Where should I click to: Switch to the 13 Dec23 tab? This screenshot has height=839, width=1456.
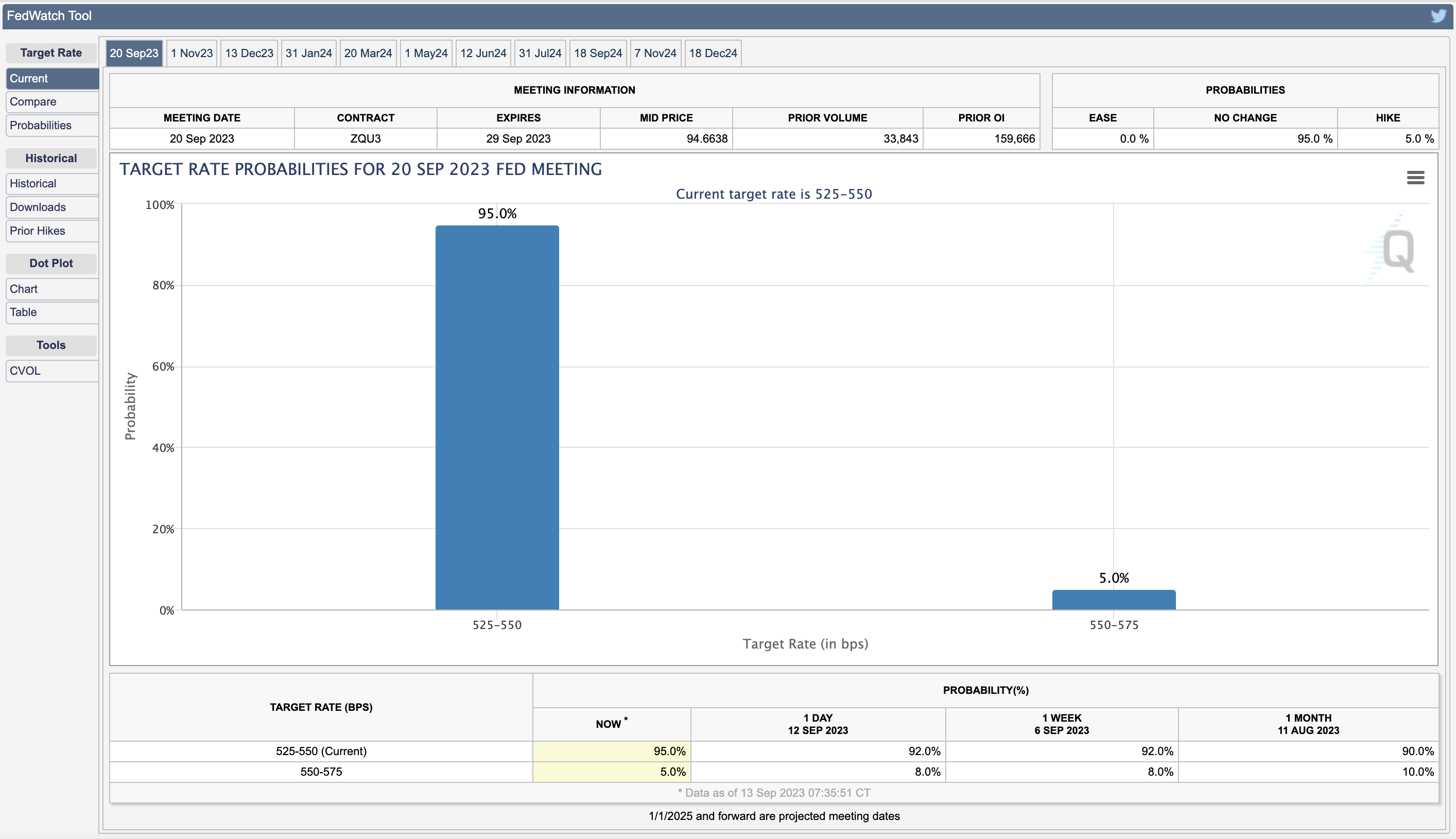pos(249,53)
